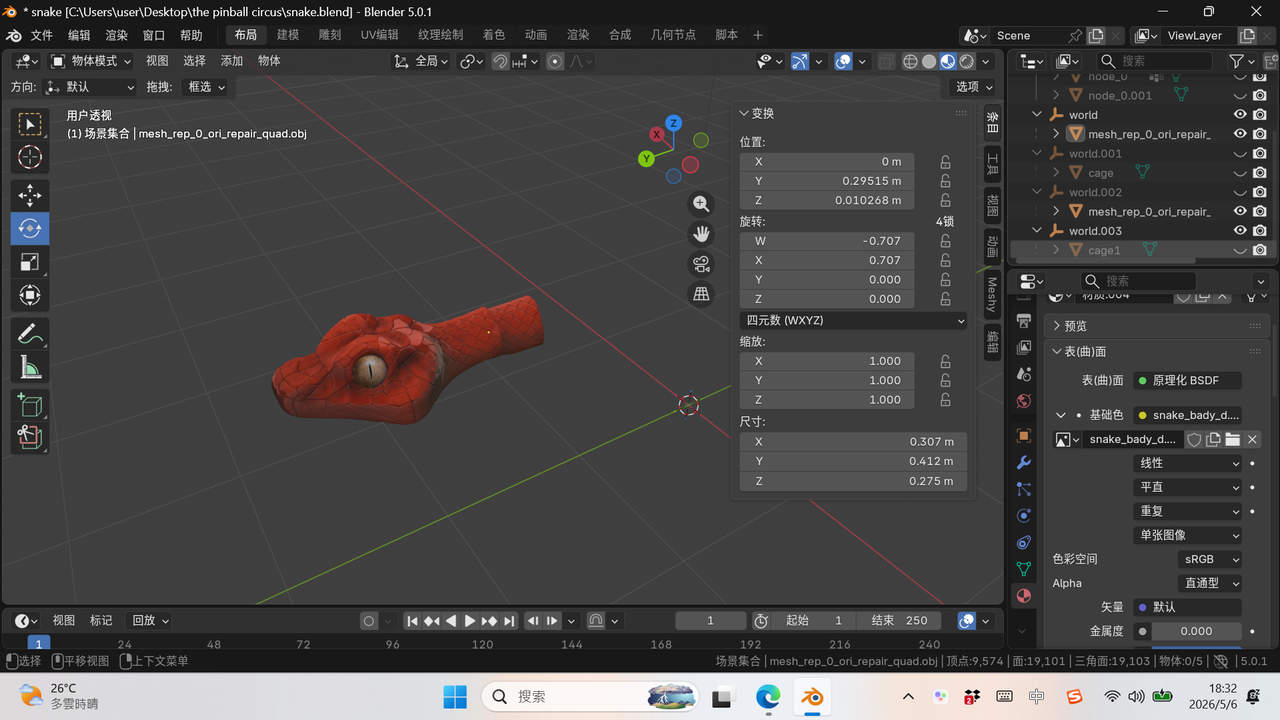Open the 文件 menu
The width and height of the screenshot is (1280, 720).
[42, 35]
